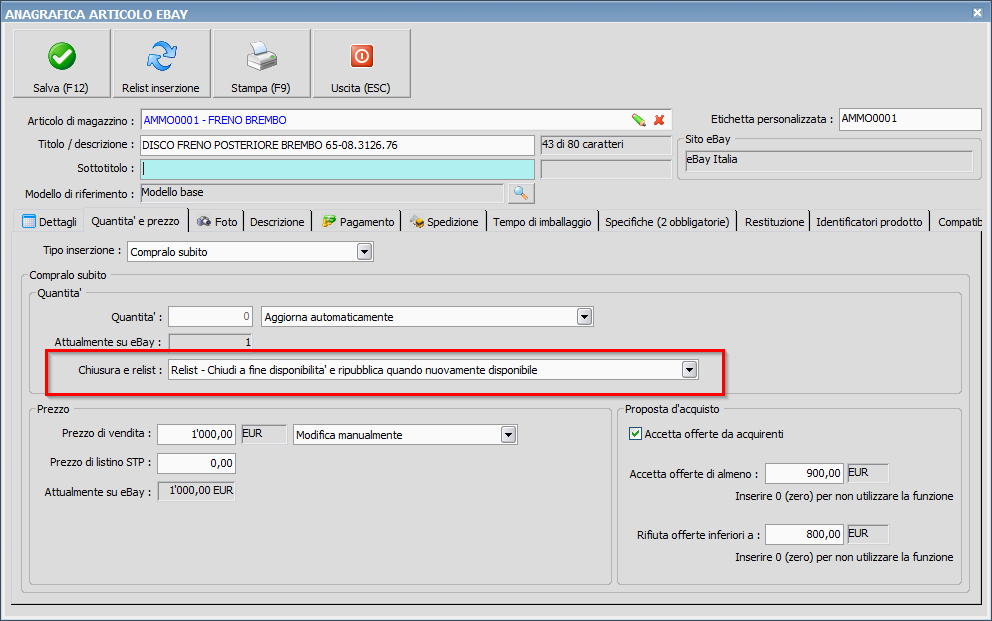Click the Prezzo di vendita field
The width and height of the screenshot is (992, 621).
(196, 434)
